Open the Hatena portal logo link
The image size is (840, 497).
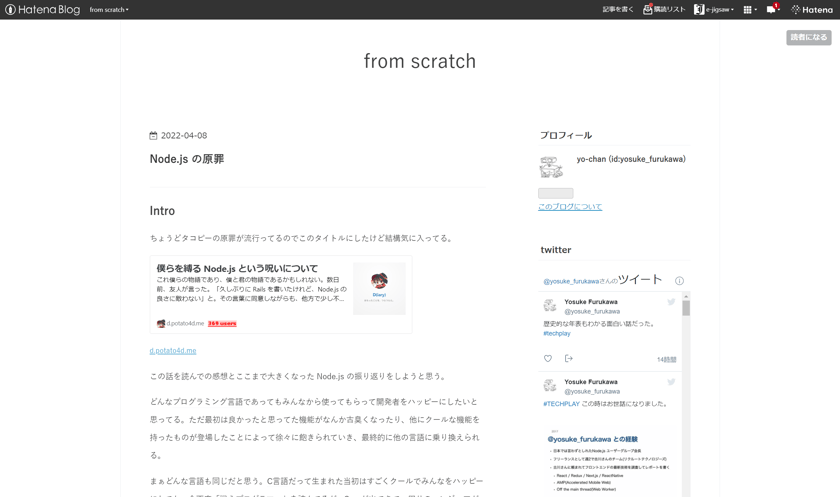coord(812,10)
